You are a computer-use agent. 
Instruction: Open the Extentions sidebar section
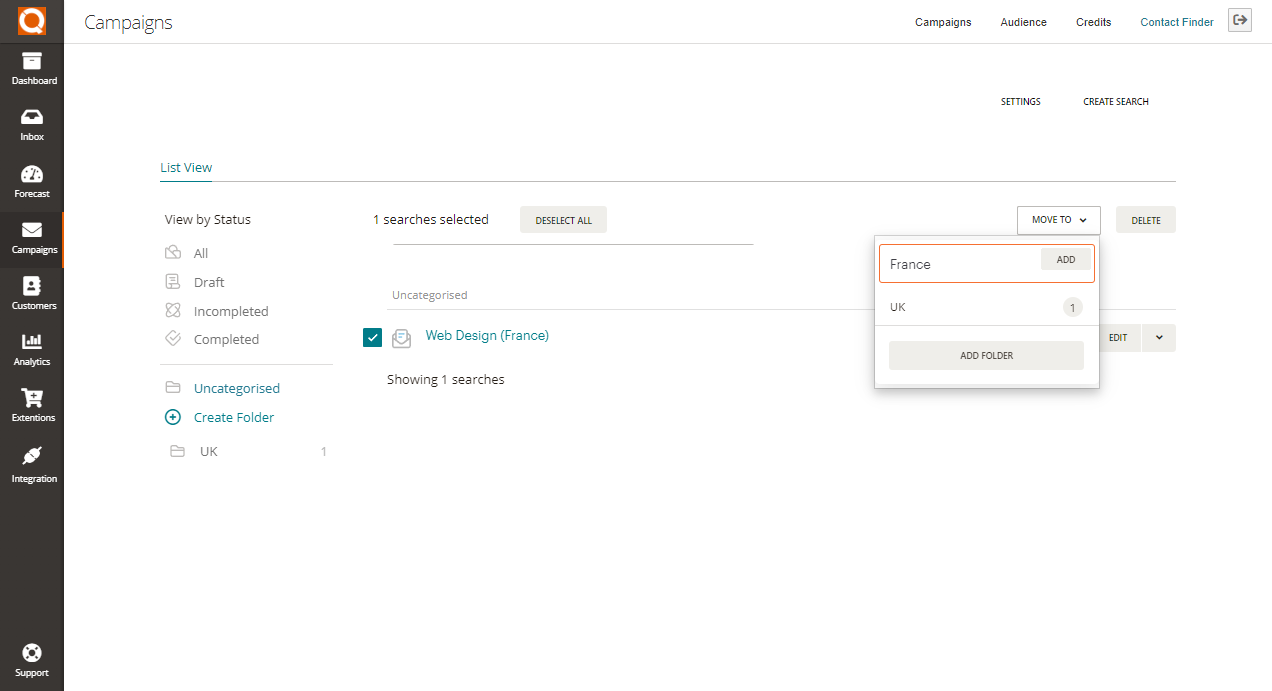tap(32, 406)
